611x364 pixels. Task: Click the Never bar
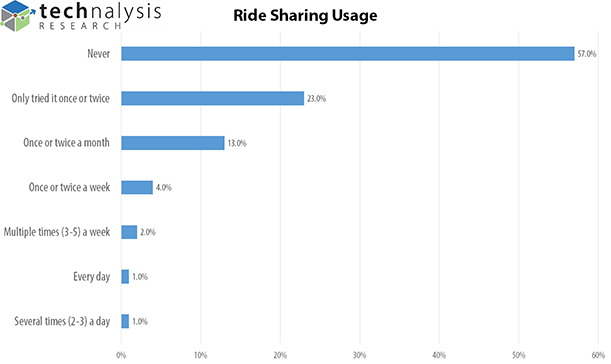(348, 54)
